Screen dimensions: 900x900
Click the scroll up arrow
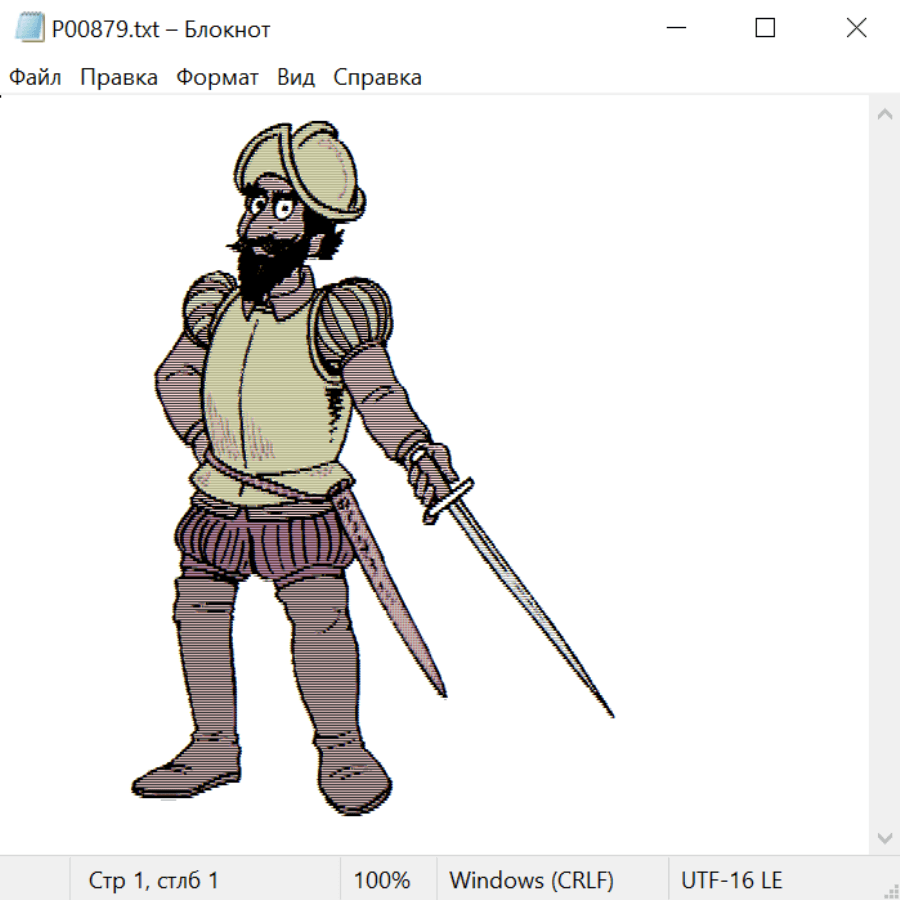pyautogui.click(x=884, y=114)
